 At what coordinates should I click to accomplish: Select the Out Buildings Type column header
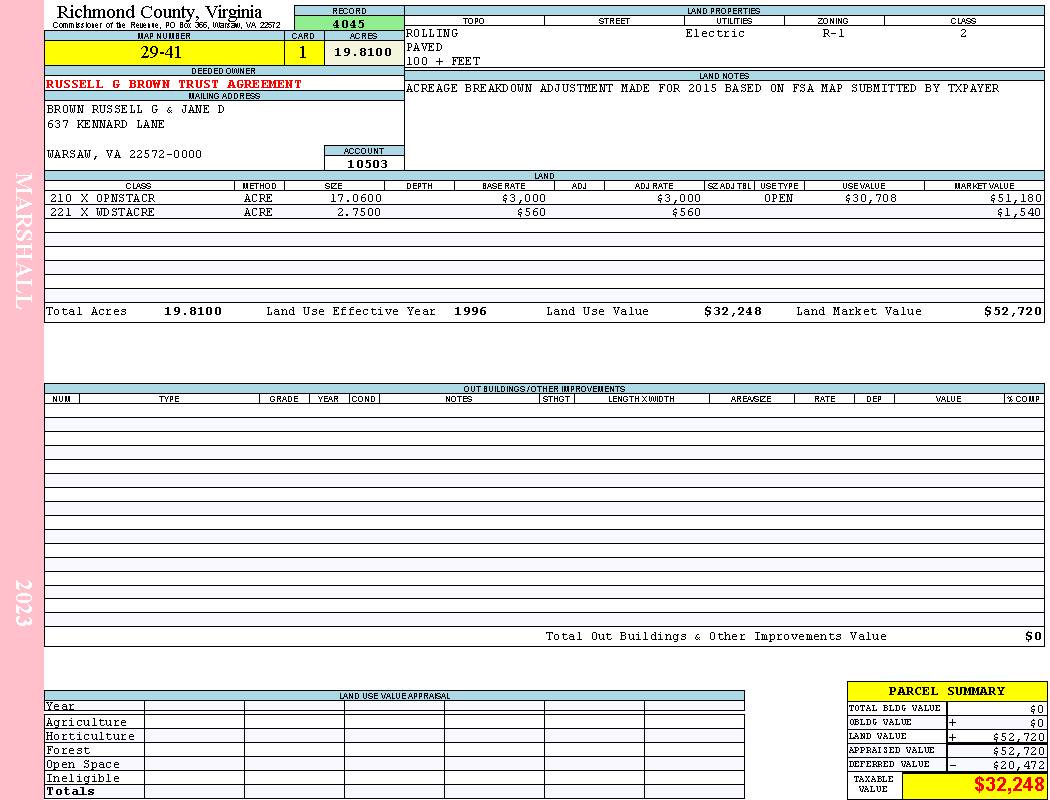[x=169, y=399]
